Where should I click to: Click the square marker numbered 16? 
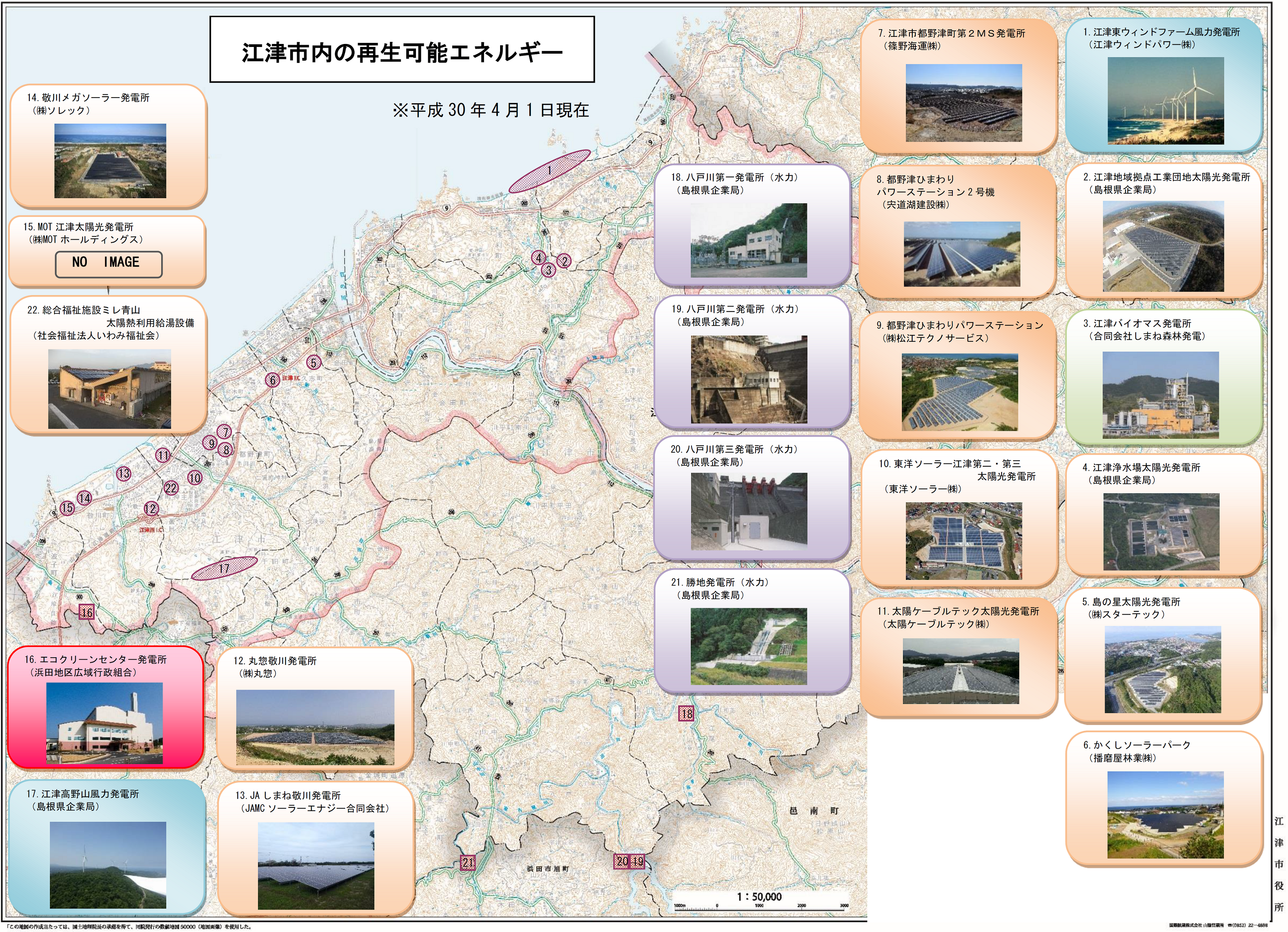86,612
